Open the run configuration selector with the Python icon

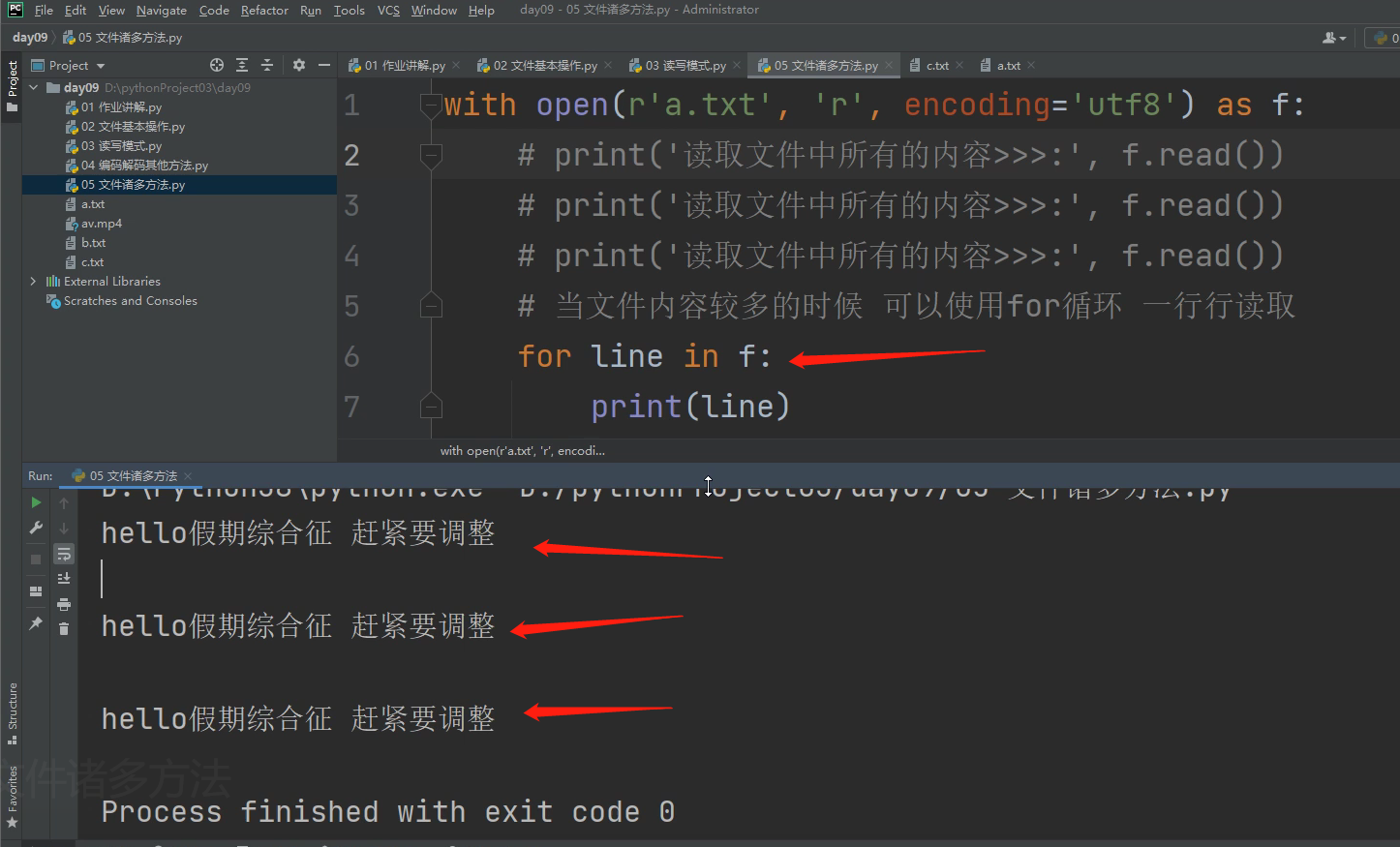1385,38
